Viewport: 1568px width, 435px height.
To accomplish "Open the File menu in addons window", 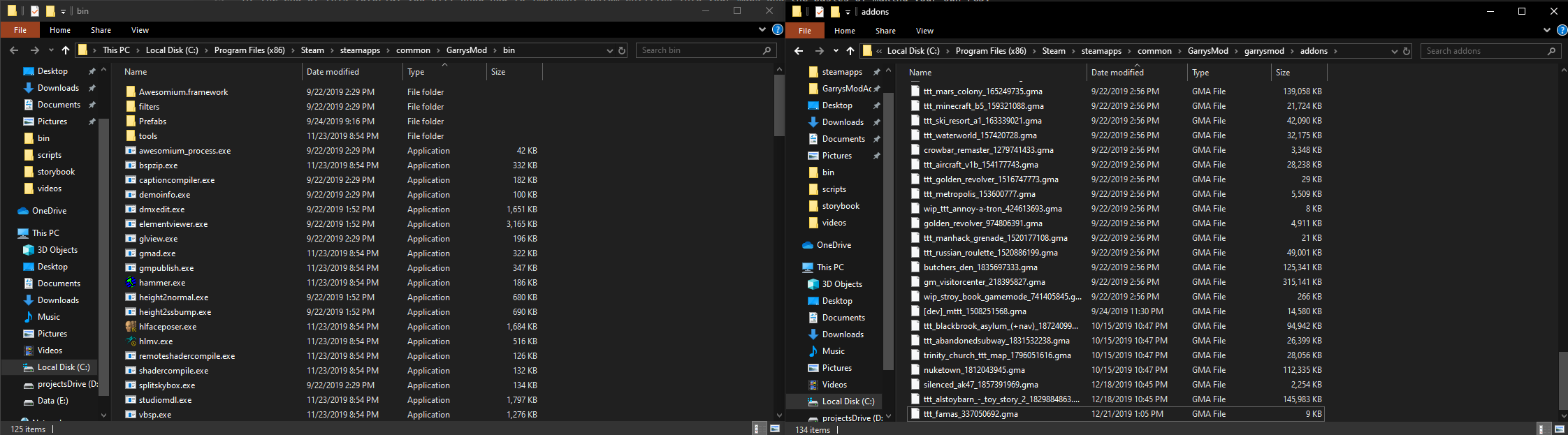I will 805,31.
